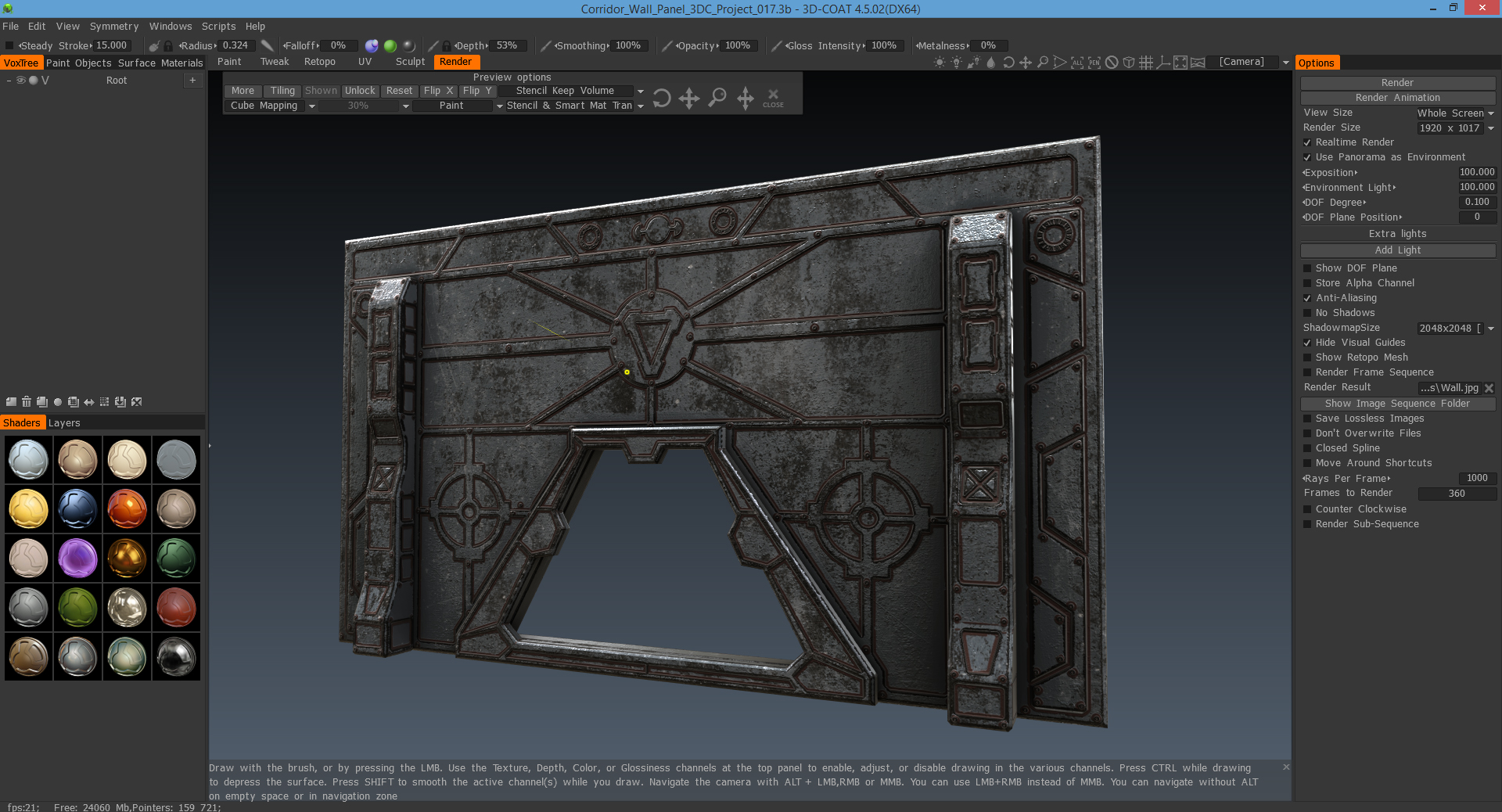This screenshot has height=812, width=1502.
Task: Toggle the grid icon in viewport toolbar
Action: pos(1146,63)
